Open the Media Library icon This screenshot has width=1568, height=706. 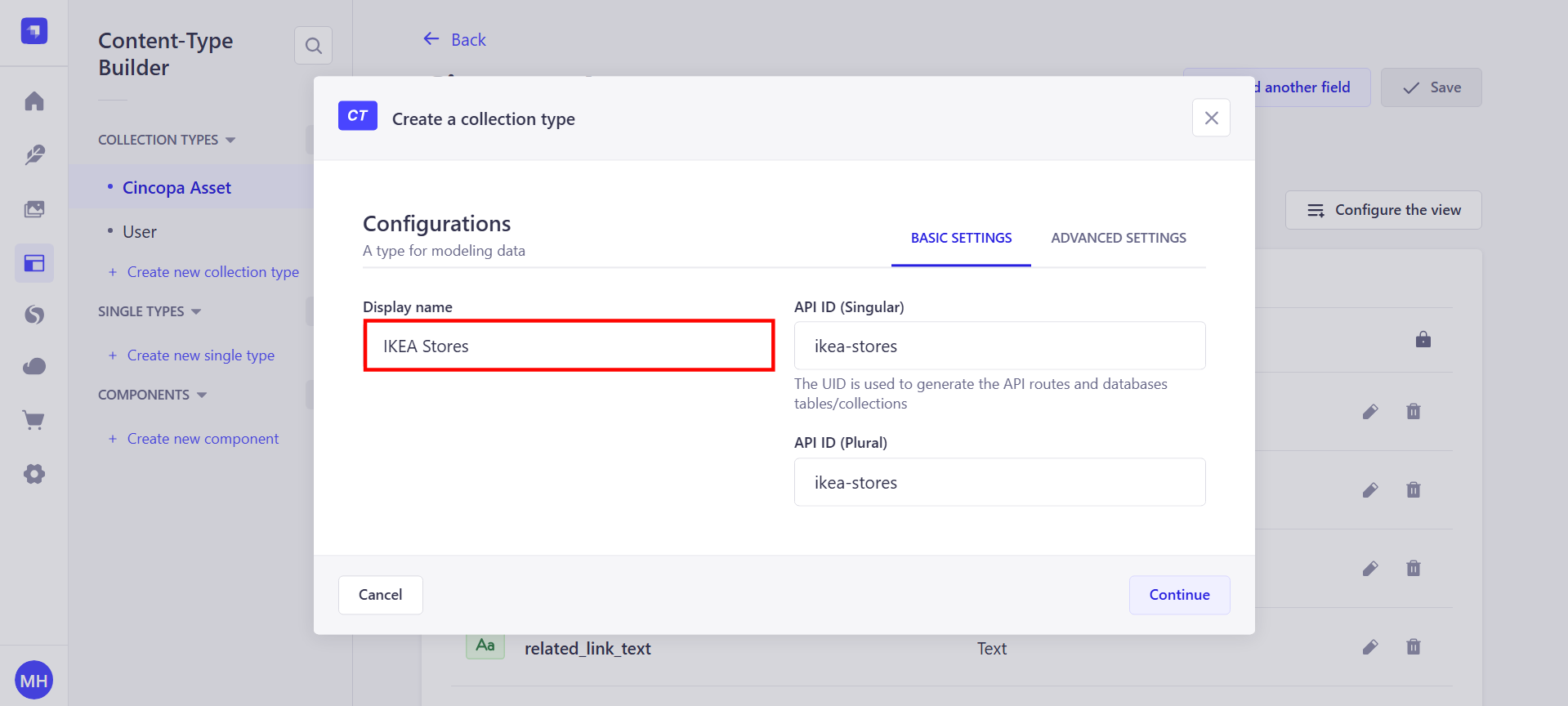click(34, 209)
